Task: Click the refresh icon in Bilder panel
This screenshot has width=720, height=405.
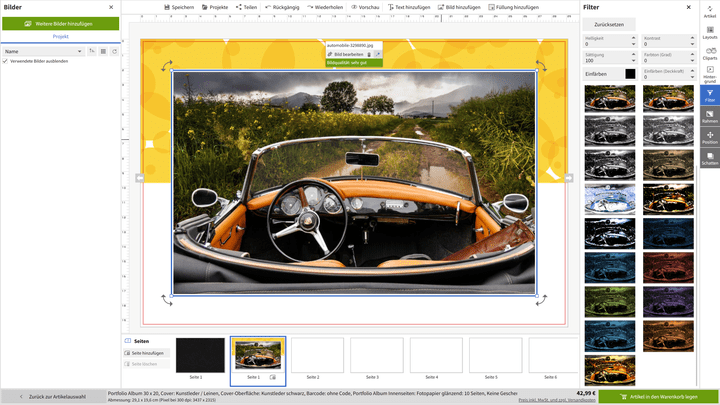Action: 115,50
